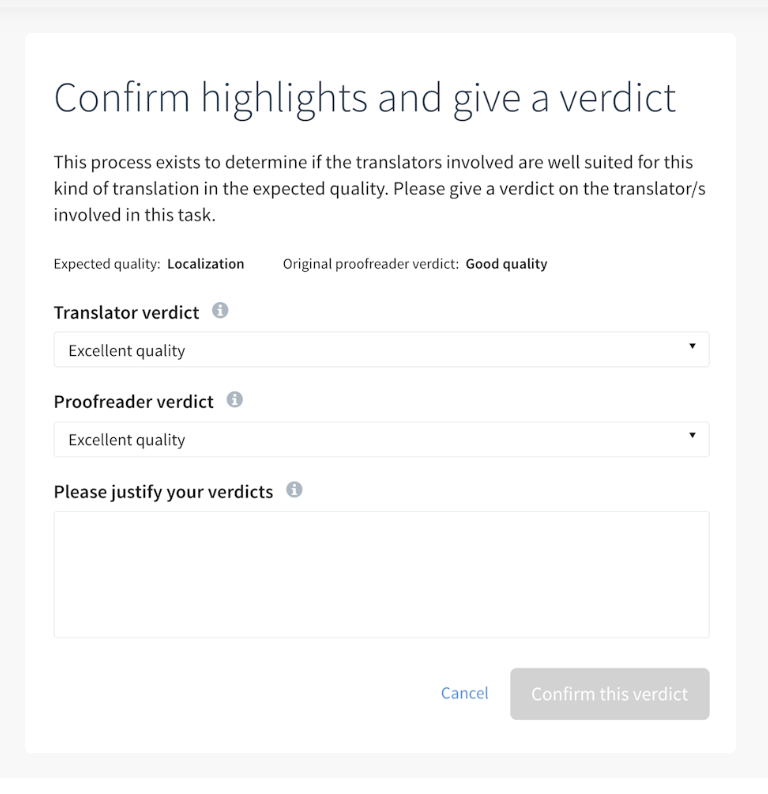Focus the justify your verdicts text area
Screen dimensions: 768x794
381,575
